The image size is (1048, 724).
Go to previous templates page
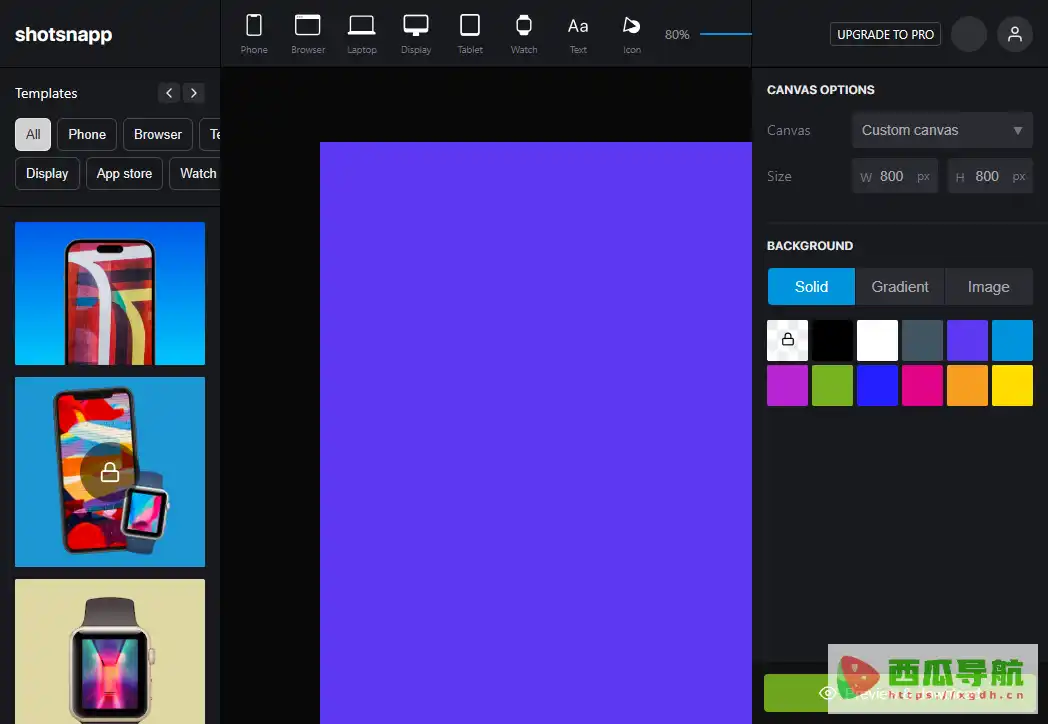click(x=169, y=93)
